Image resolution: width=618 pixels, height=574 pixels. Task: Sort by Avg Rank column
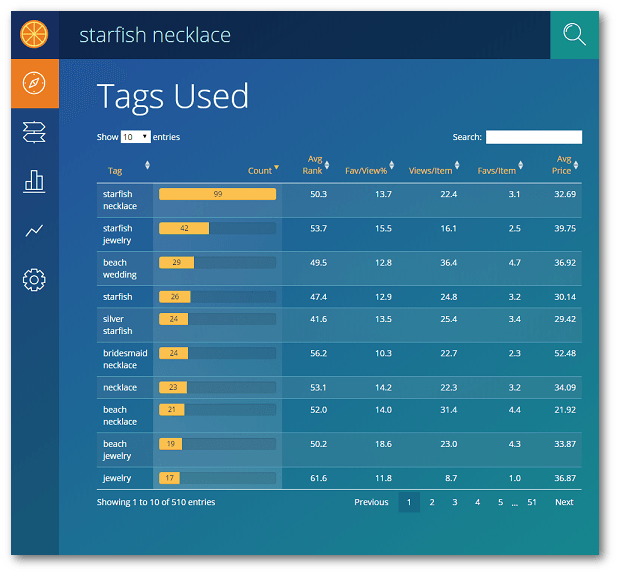point(316,165)
